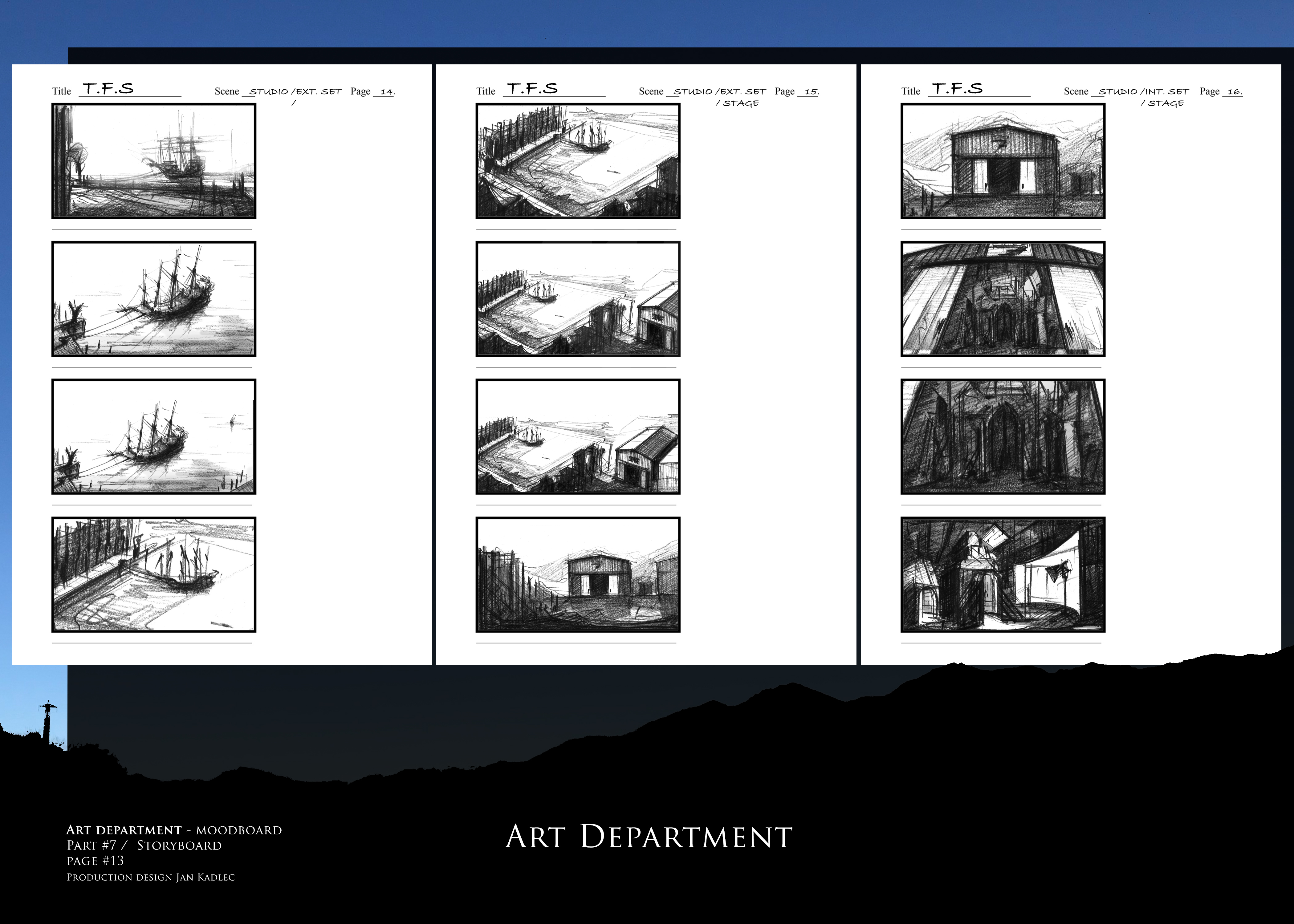Select the second interior set frame on page 16
The width and height of the screenshot is (1294, 924).
click(1003, 299)
